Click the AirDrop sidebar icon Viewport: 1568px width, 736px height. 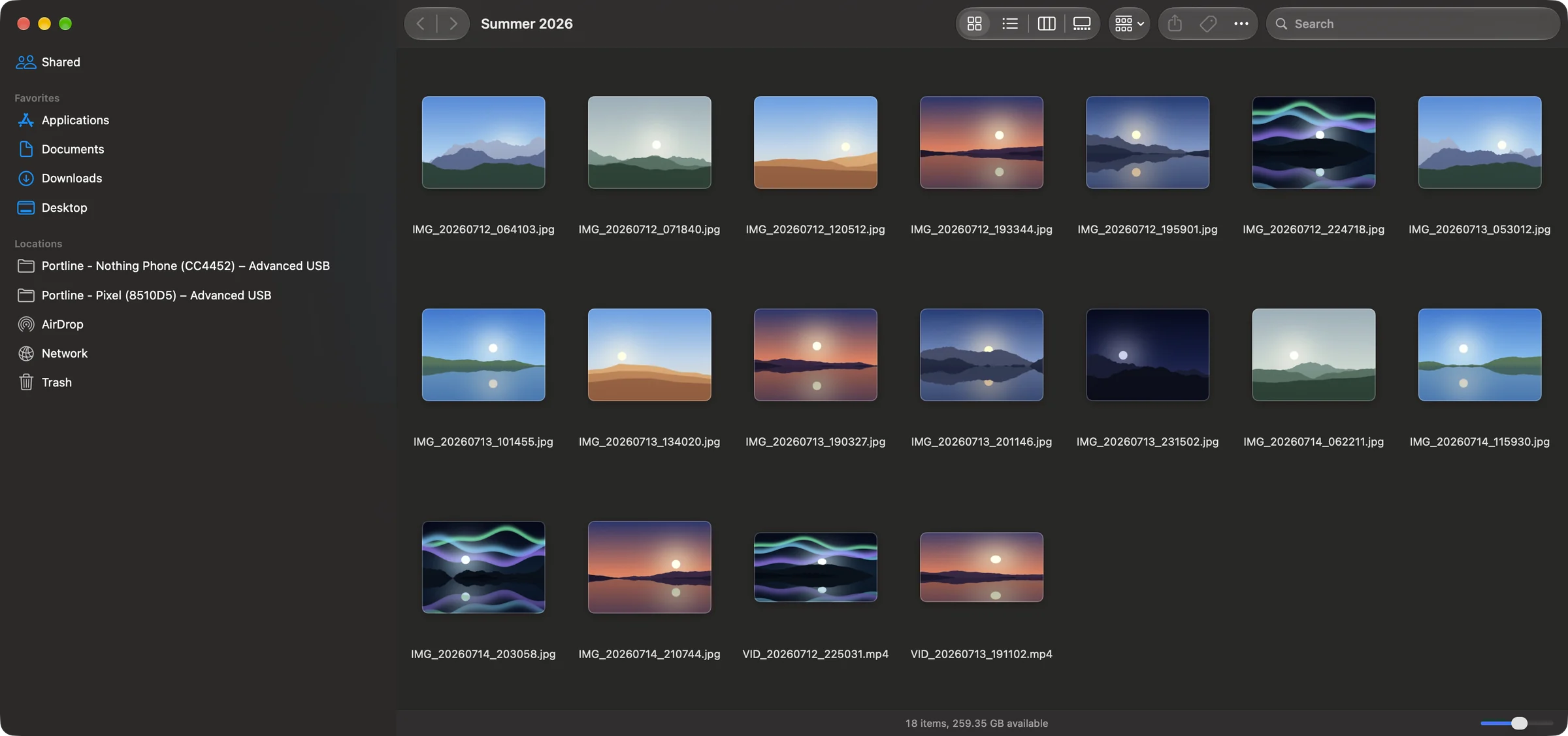(26, 324)
